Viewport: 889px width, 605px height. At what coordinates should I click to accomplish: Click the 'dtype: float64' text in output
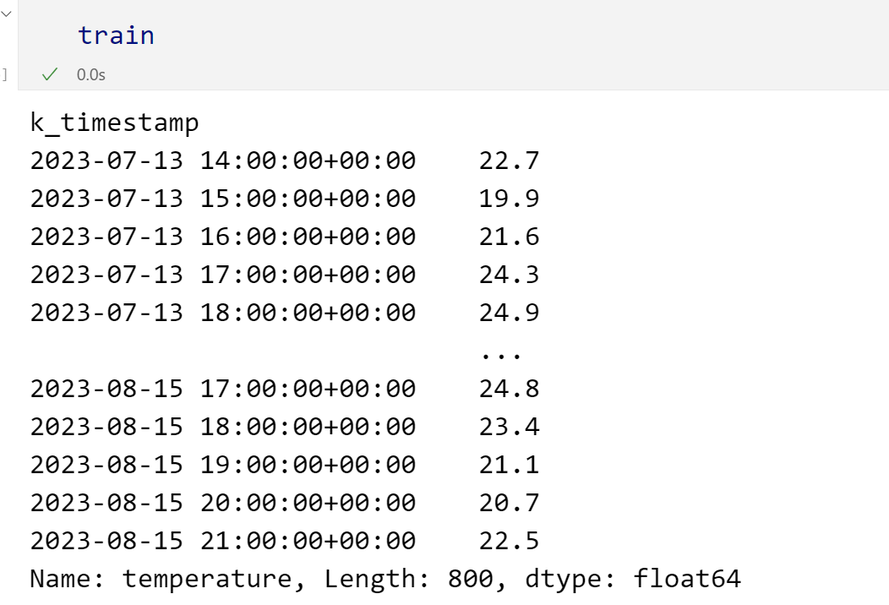(x=633, y=579)
